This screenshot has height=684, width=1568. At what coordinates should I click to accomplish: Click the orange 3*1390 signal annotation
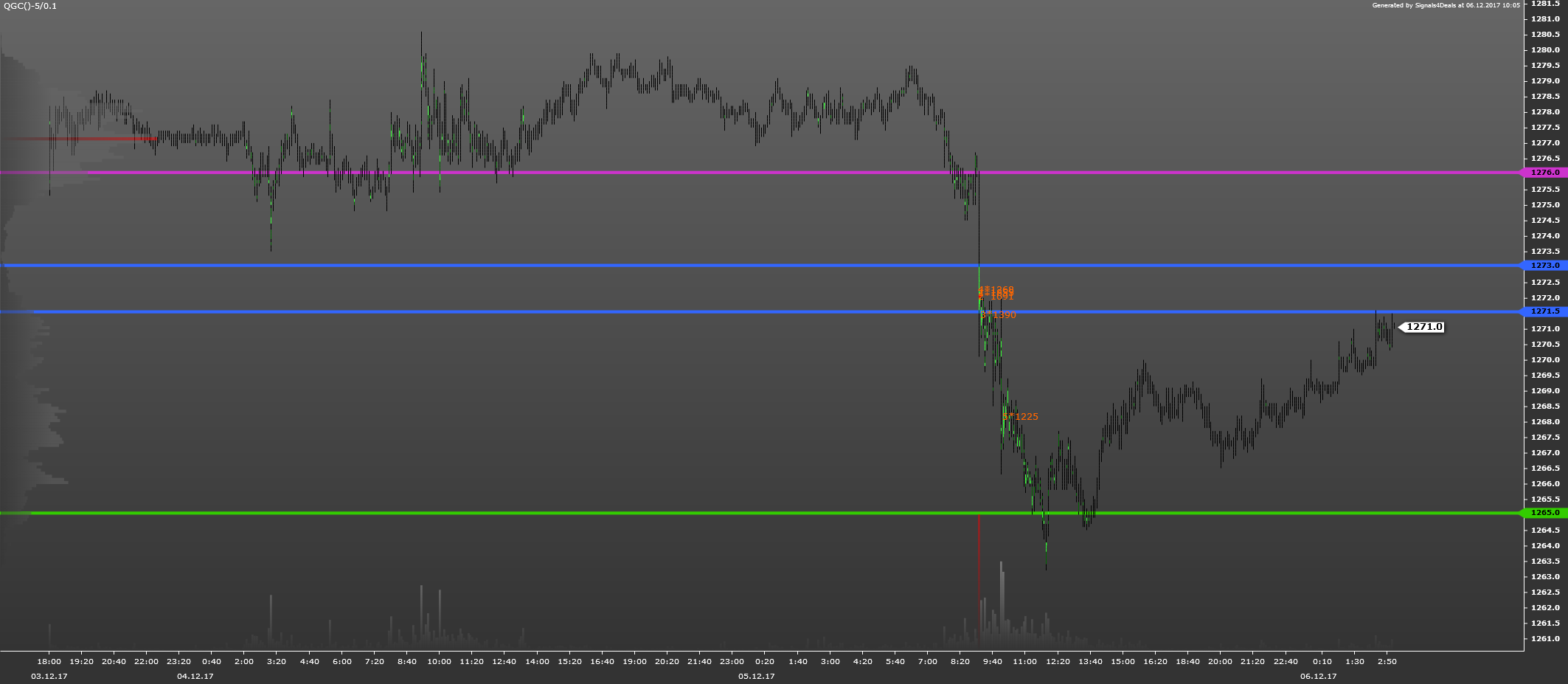point(999,315)
